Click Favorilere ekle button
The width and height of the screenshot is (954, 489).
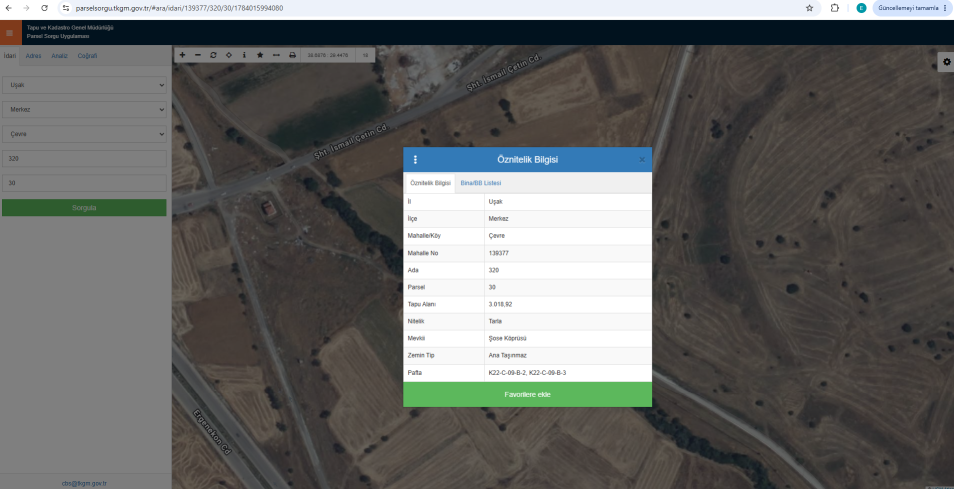pos(527,395)
